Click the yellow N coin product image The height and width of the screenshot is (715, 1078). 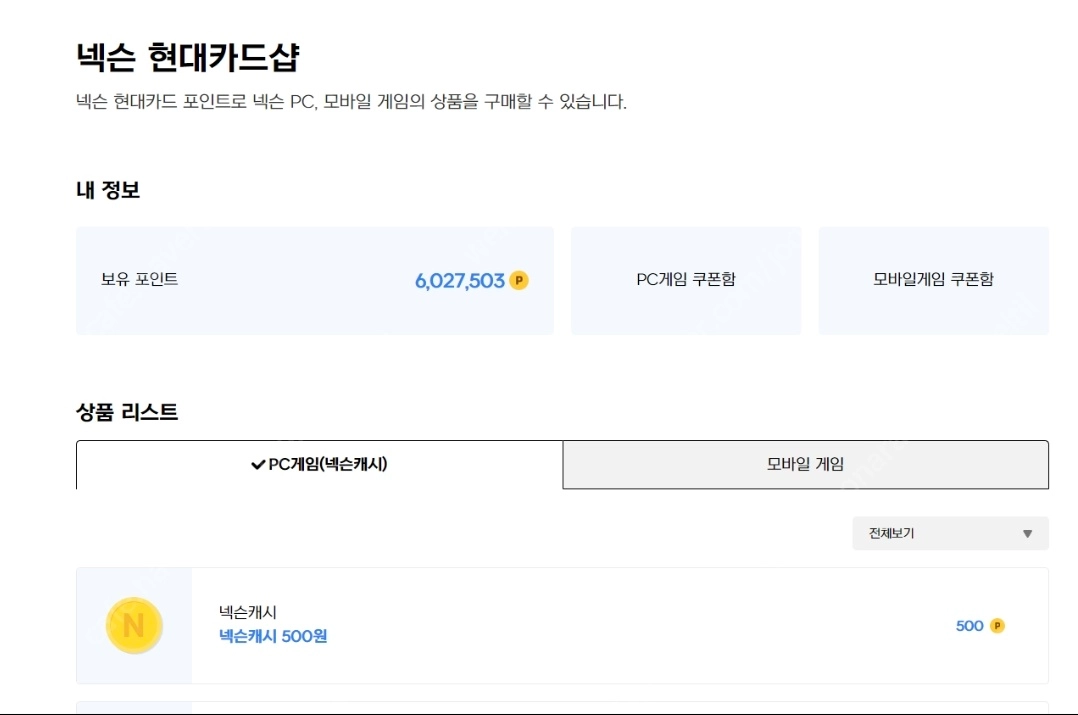point(134,626)
